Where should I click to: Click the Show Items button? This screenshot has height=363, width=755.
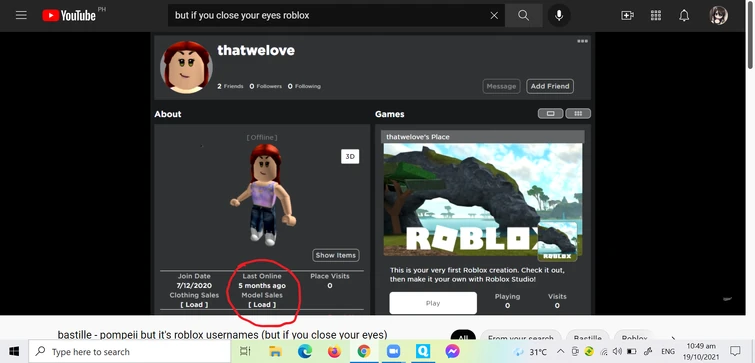(x=336, y=255)
